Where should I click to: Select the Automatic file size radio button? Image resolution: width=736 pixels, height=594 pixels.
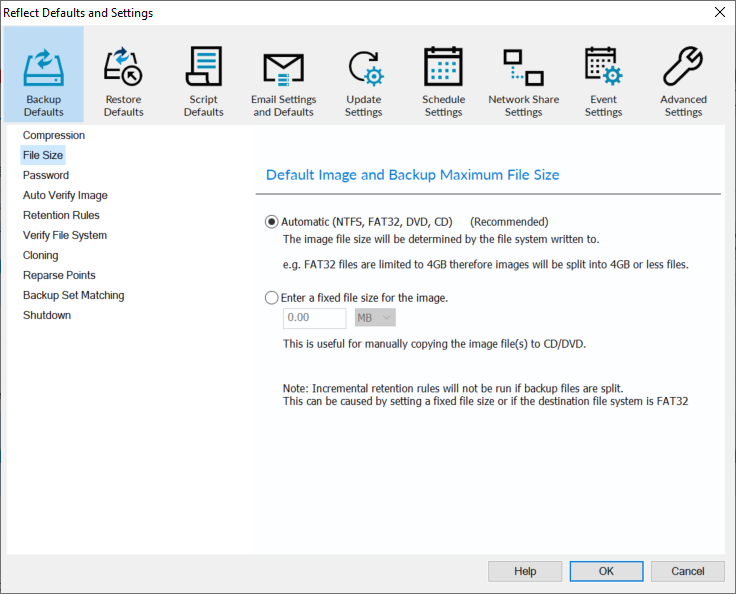(x=272, y=222)
